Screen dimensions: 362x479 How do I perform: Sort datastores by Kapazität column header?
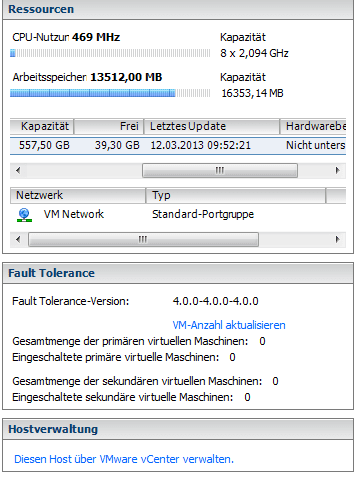pos(42,126)
